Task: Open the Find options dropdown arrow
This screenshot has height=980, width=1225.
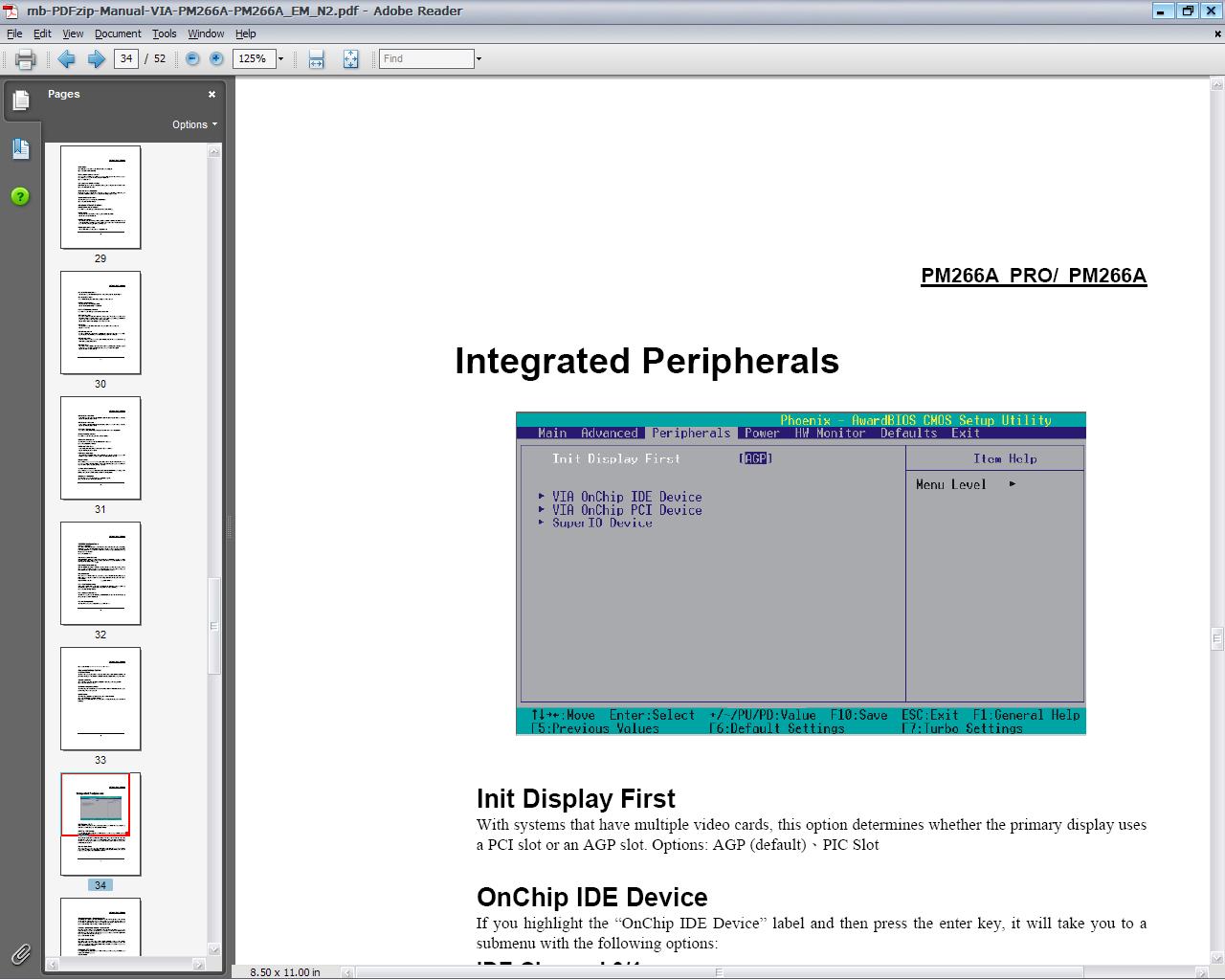Action: pos(479,59)
